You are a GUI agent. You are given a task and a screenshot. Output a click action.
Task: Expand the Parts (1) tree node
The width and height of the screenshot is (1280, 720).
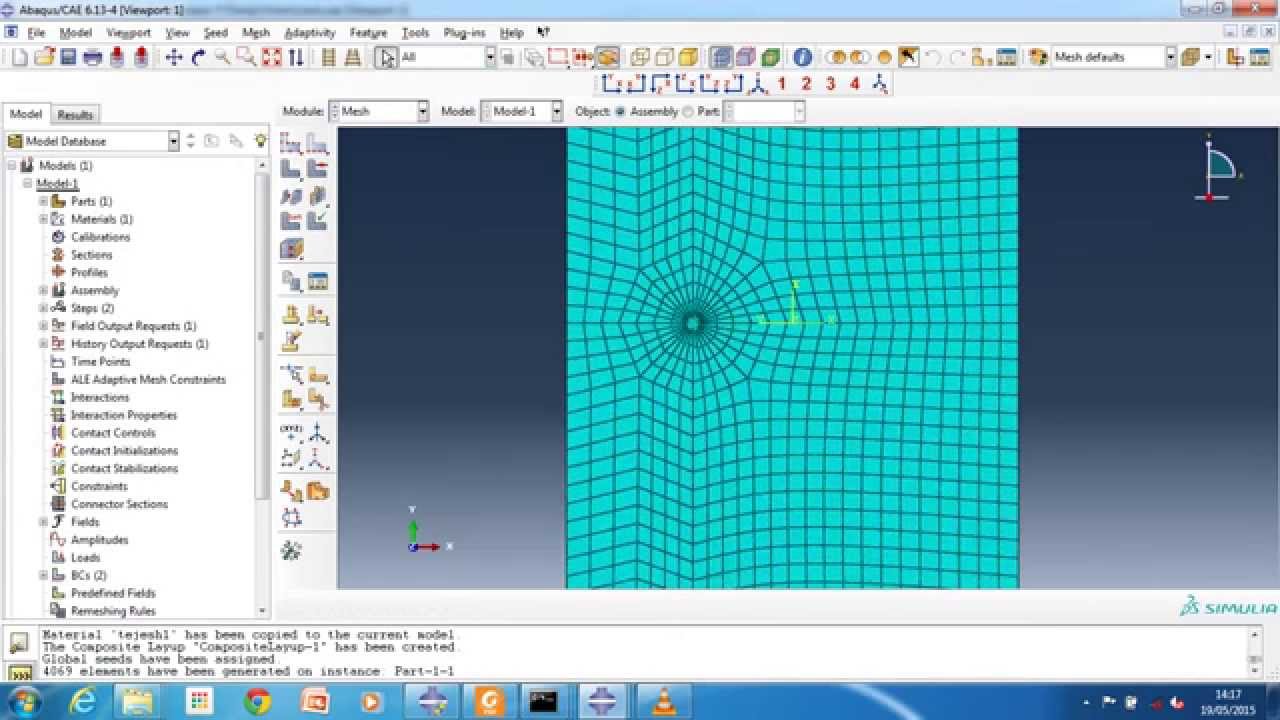pos(43,201)
